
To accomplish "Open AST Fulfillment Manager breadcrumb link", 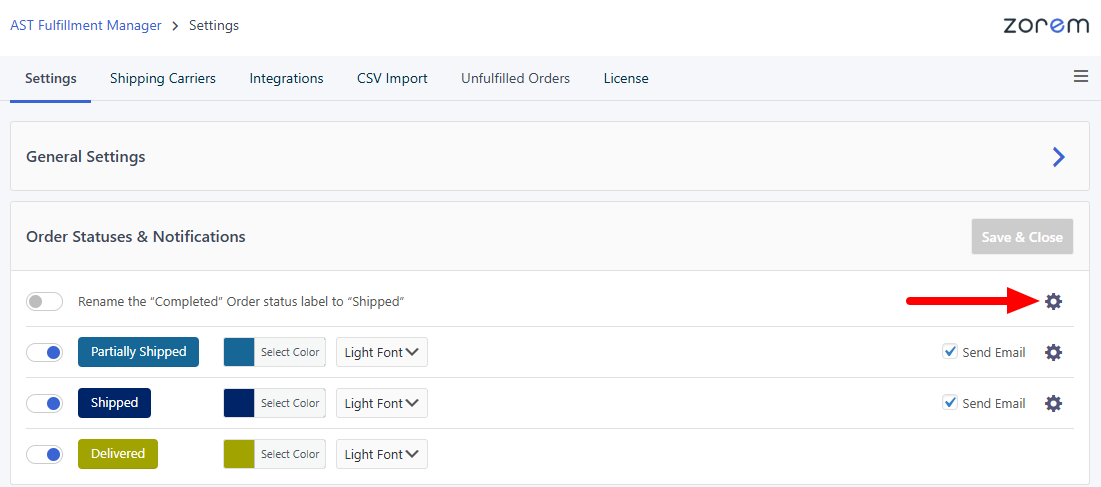I will pos(86,25).
